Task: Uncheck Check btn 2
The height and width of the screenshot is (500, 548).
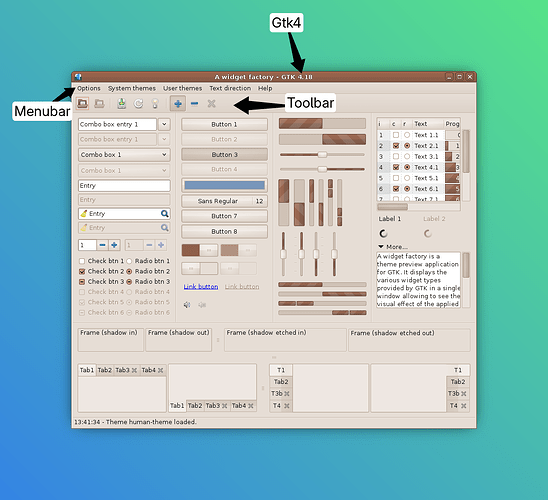Action: coord(82,271)
